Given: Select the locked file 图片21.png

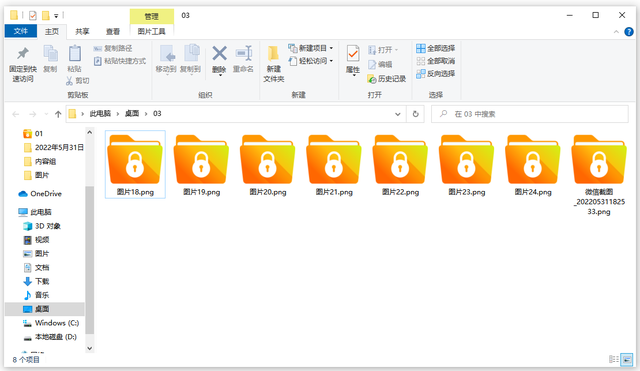Looking at the screenshot, I should [x=334, y=164].
